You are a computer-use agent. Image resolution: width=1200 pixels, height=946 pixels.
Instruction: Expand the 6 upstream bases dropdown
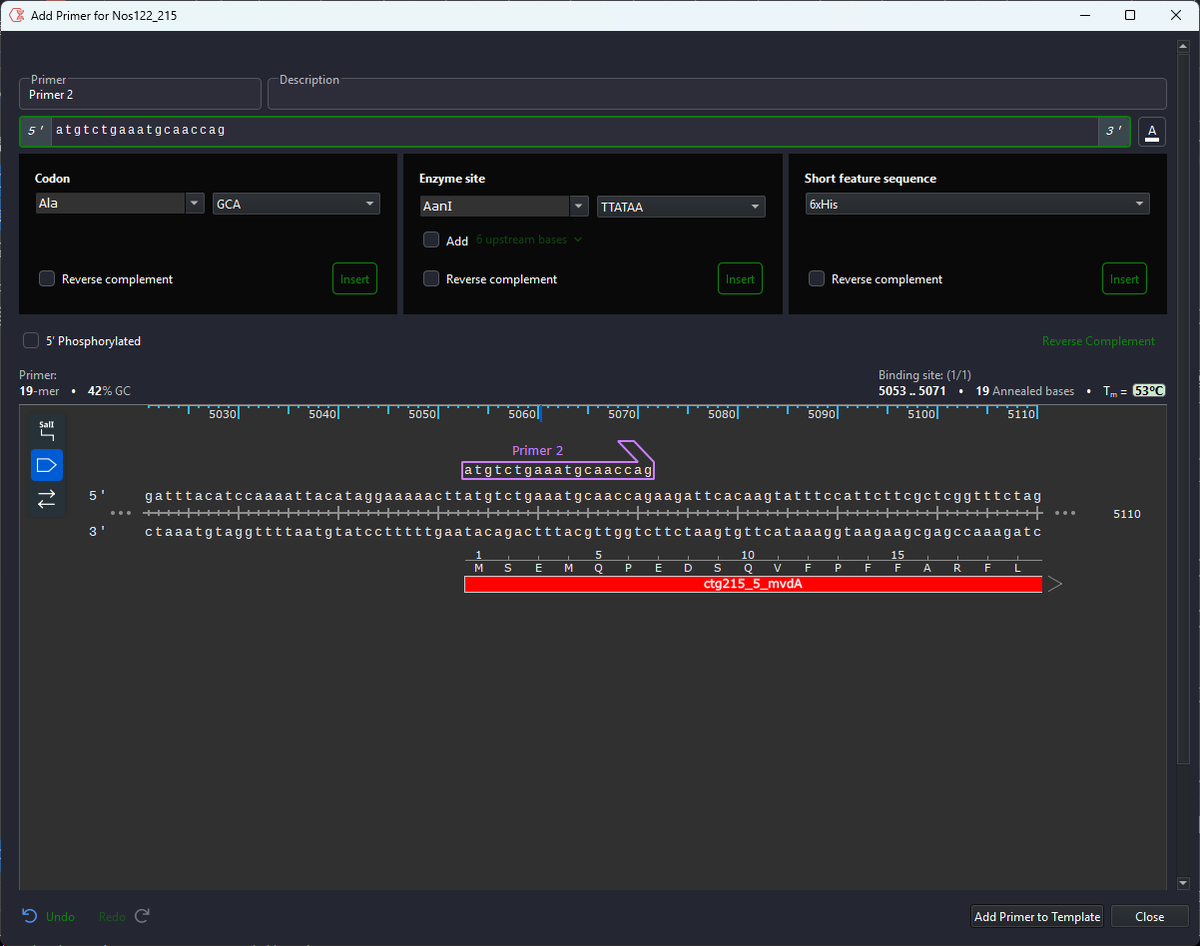[529, 240]
